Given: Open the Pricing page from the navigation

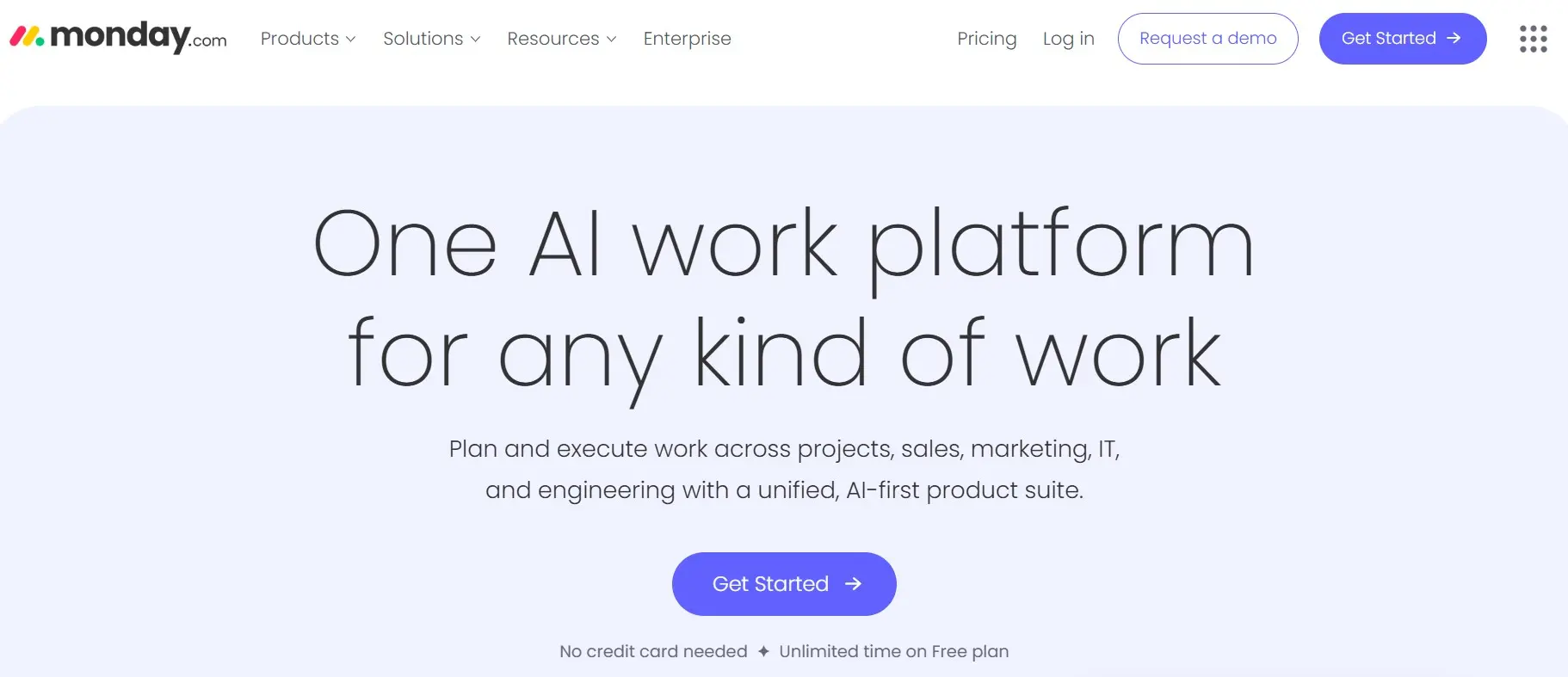Looking at the screenshot, I should tap(986, 39).
